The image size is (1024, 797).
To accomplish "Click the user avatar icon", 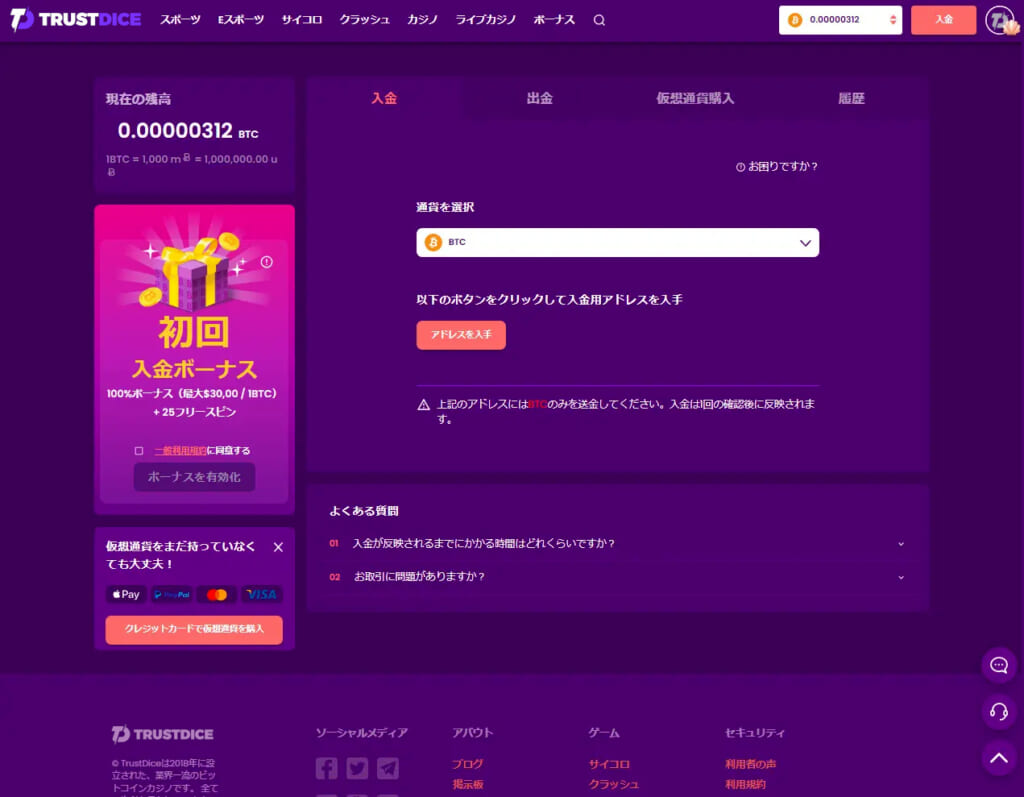I will click(x=1000, y=20).
